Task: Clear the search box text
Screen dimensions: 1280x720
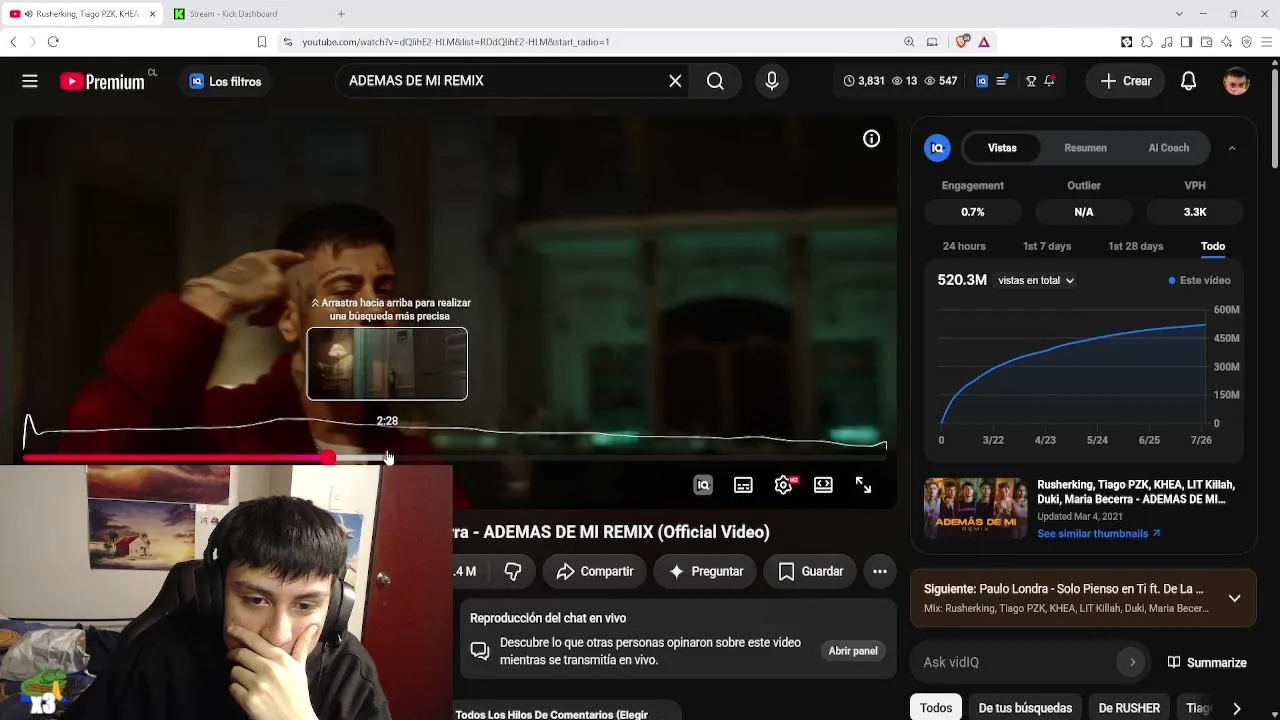Action: click(x=675, y=81)
